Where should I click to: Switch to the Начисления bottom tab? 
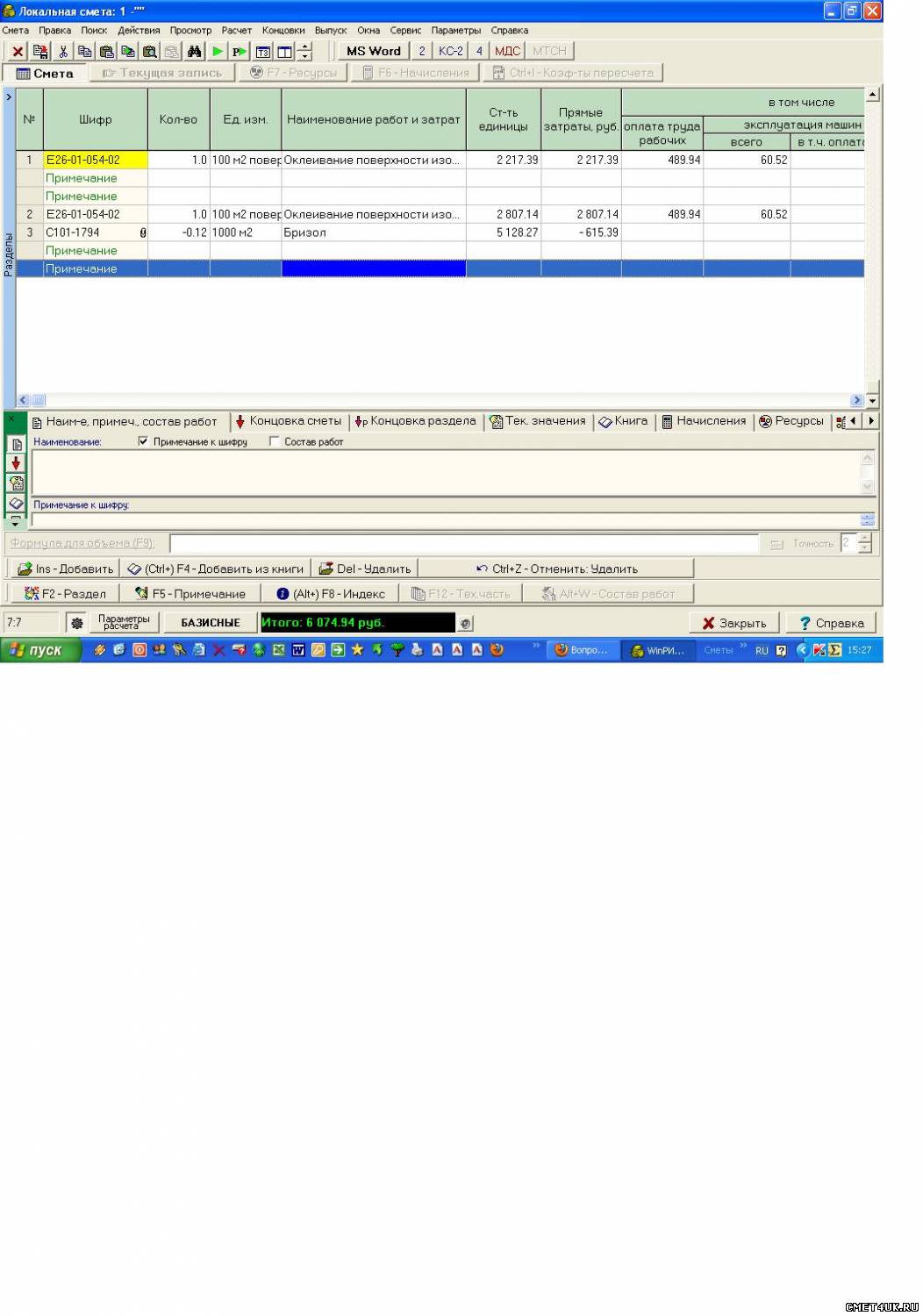(x=704, y=421)
